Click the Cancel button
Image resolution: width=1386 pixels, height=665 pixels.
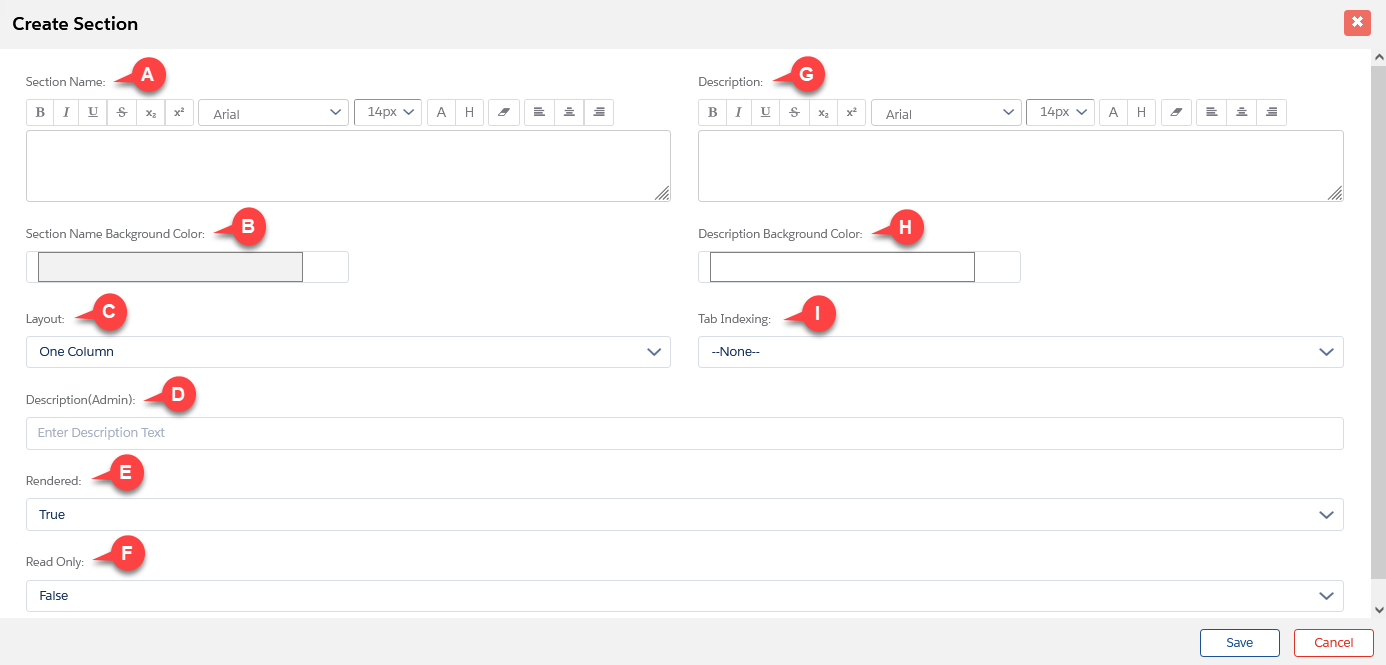(1333, 643)
